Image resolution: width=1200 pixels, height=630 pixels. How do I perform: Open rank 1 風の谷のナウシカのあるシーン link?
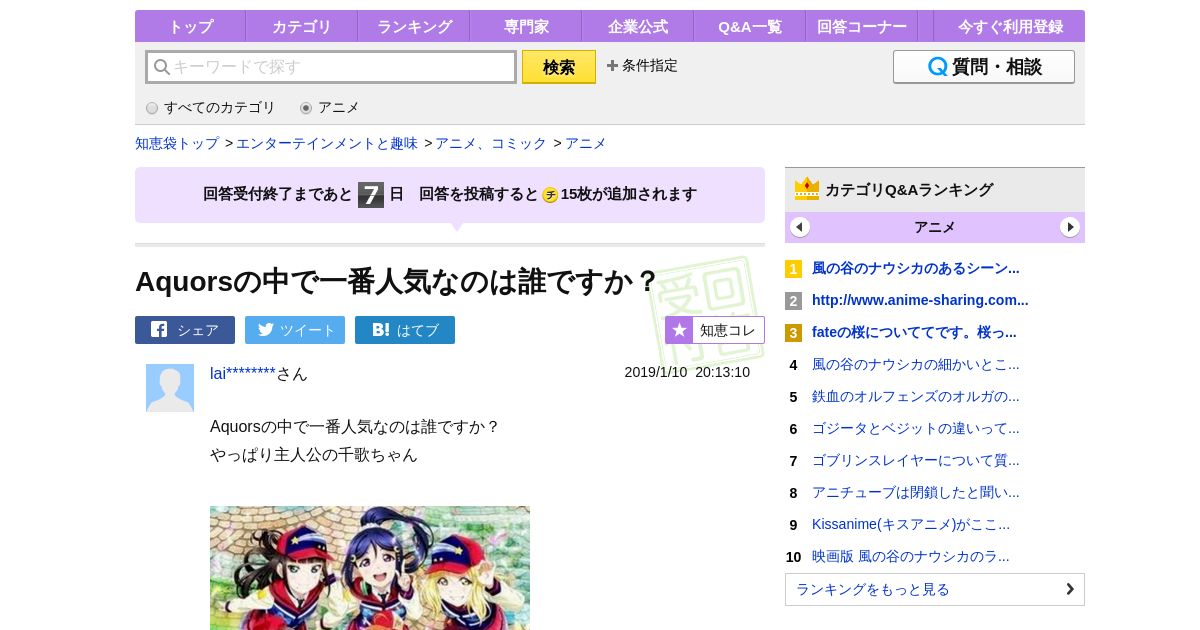click(916, 268)
